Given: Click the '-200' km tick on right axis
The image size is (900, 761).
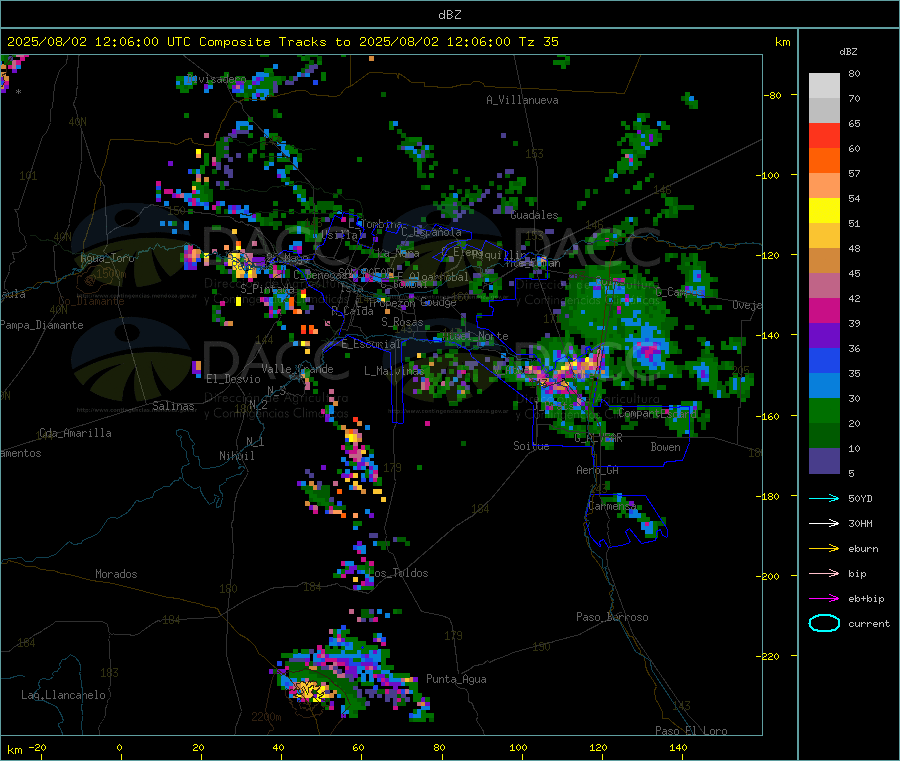Looking at the screenshot, I should [x=769, y=576].
